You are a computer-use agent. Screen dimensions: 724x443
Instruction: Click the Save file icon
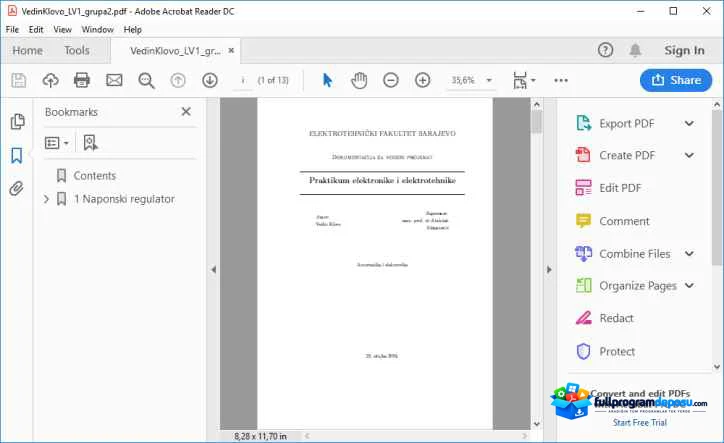(18, 80)
